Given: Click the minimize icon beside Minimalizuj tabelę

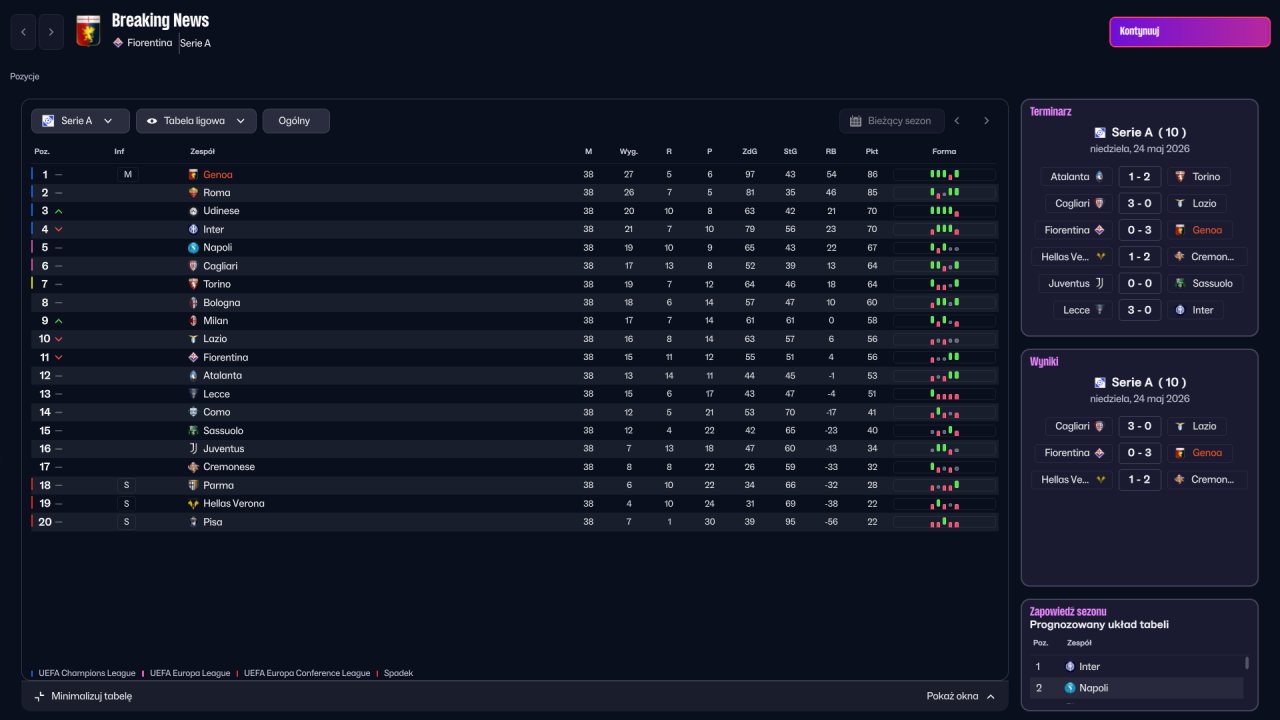Looking at the screenshot, I should [x=39, y=696].
